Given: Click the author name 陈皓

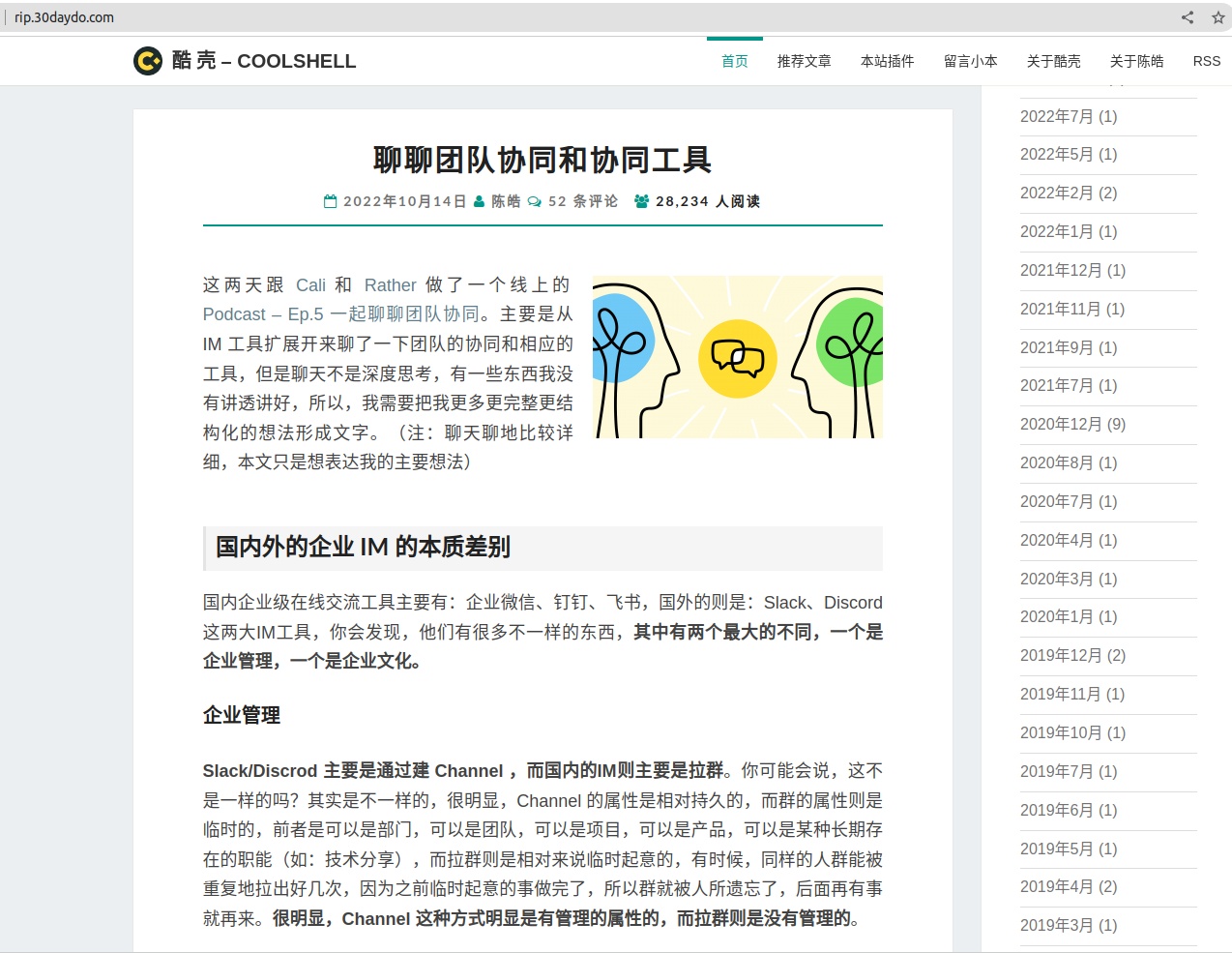Looking at the screenshot, I should pos(506,201).
